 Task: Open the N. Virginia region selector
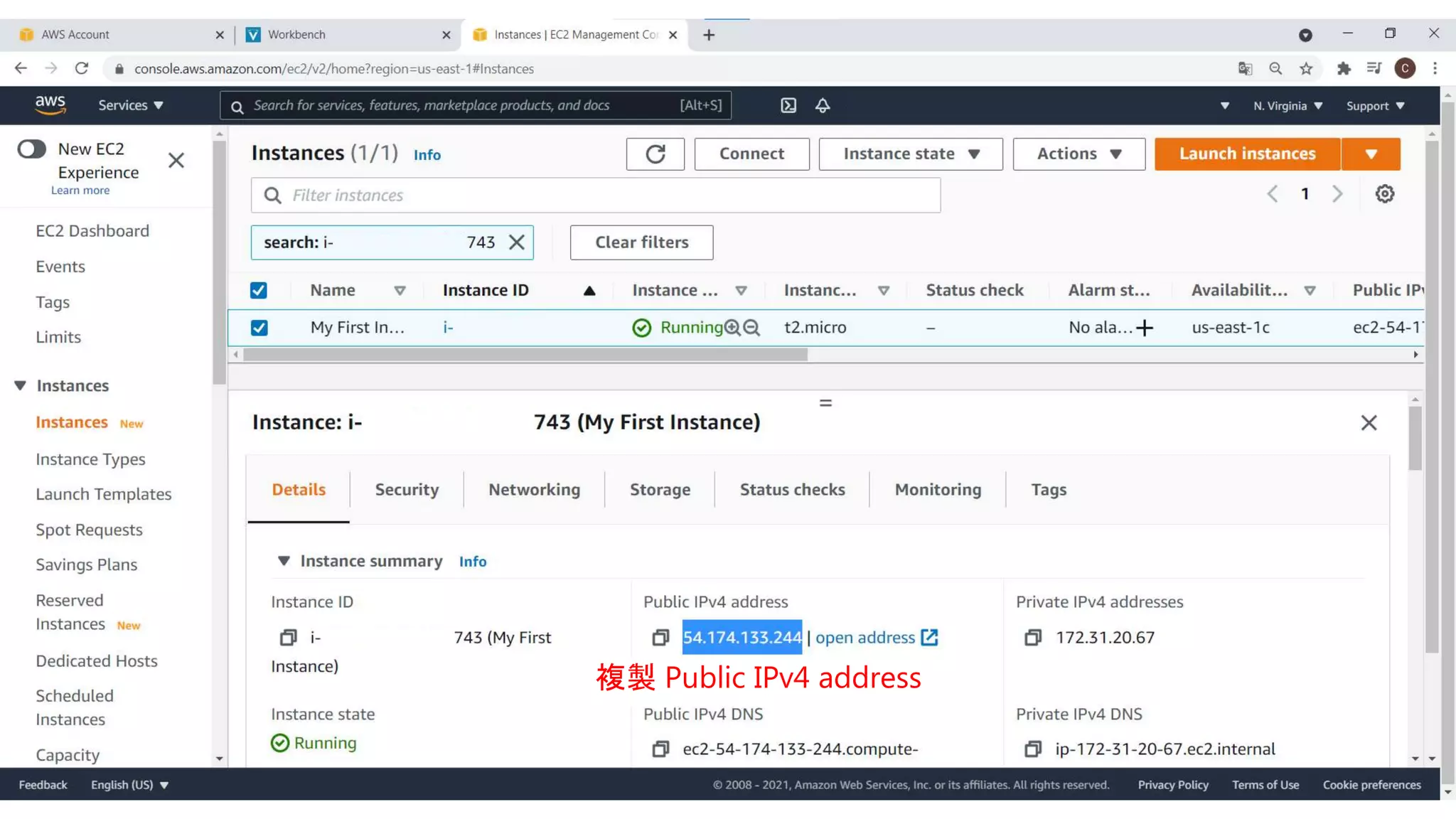pyautogui.click(x=1288, y=106)
